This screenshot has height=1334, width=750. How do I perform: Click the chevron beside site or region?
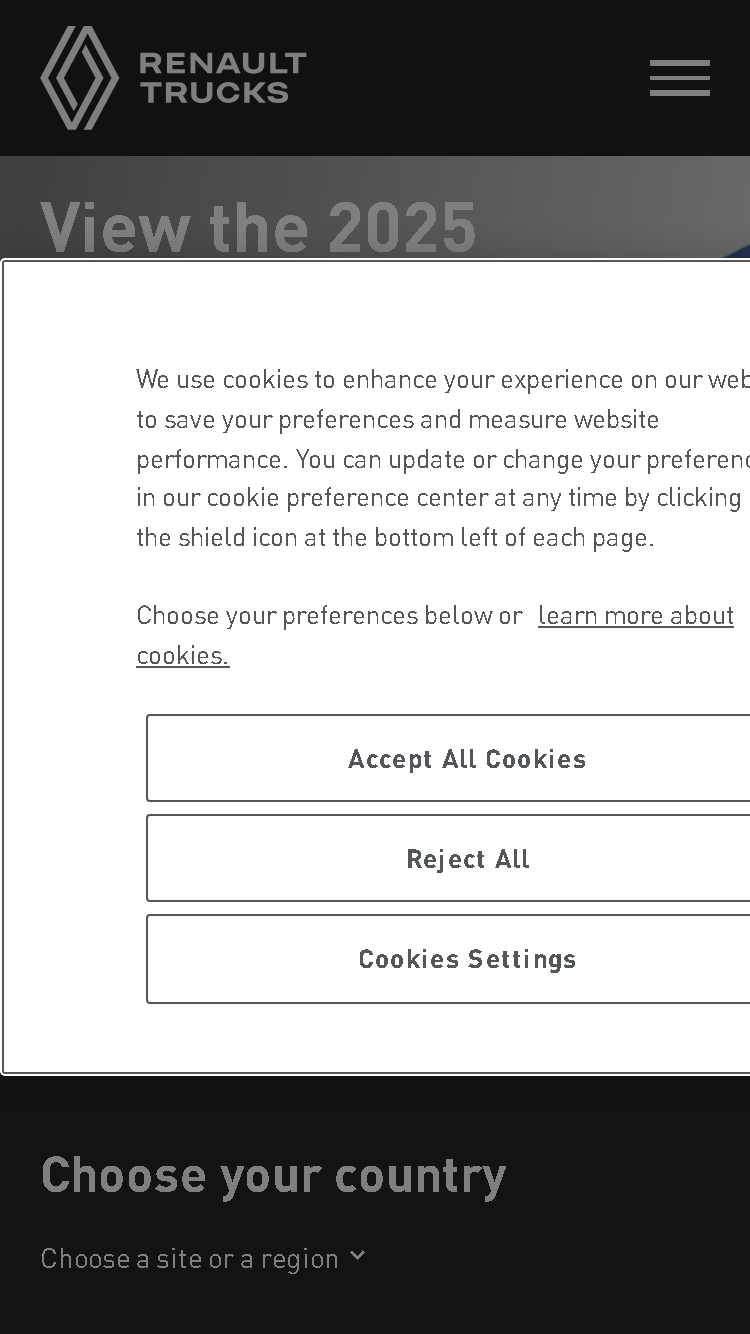pos(357,1256)
